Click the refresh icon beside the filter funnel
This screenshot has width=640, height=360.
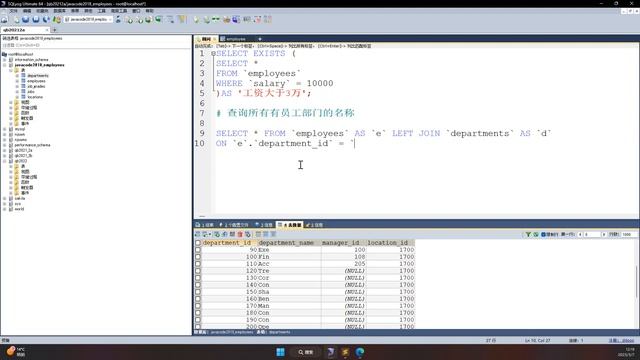click(x=536, y=234)
